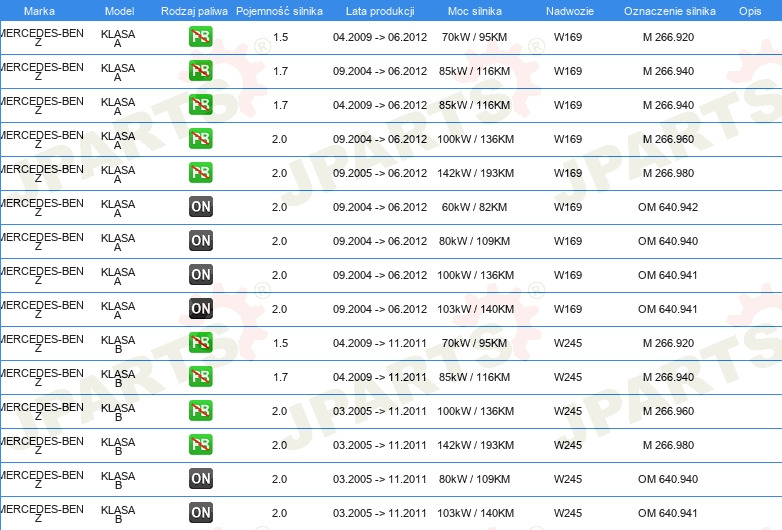Click "M 266.980" in the W245 row
Image resolution: width=782 pixels, height=530 pixels.
[668, 445]
